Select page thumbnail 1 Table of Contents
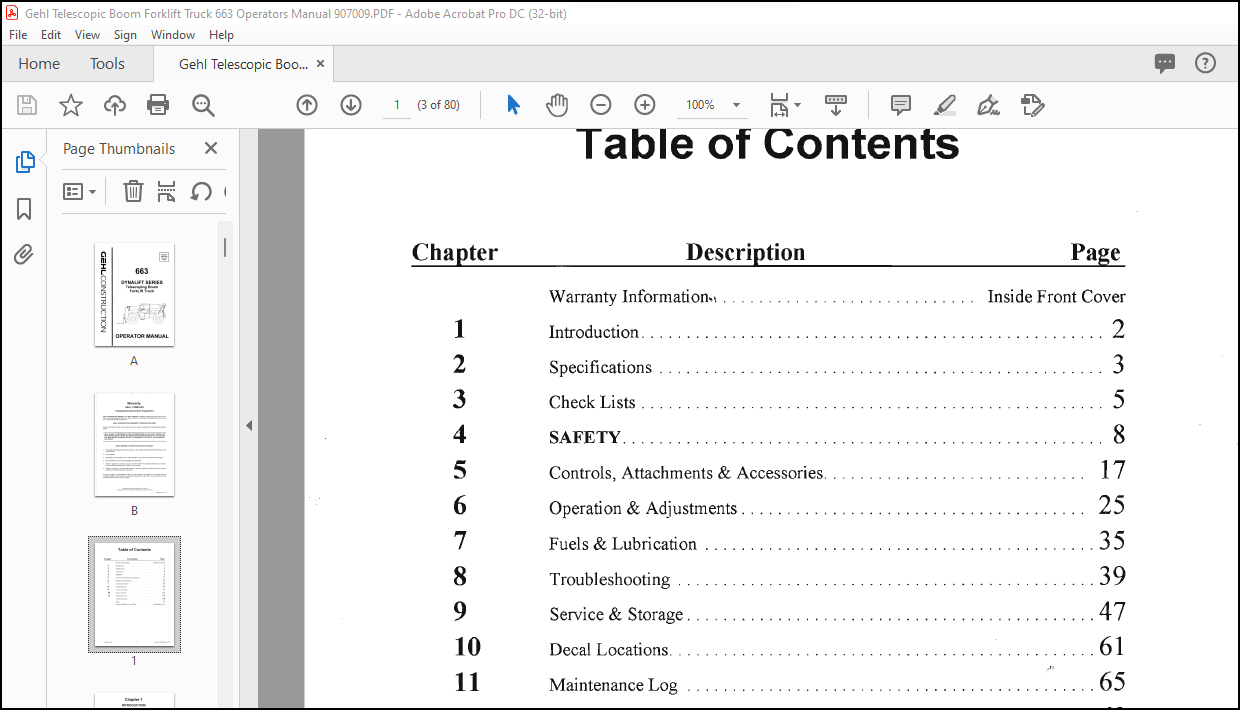 134,594
